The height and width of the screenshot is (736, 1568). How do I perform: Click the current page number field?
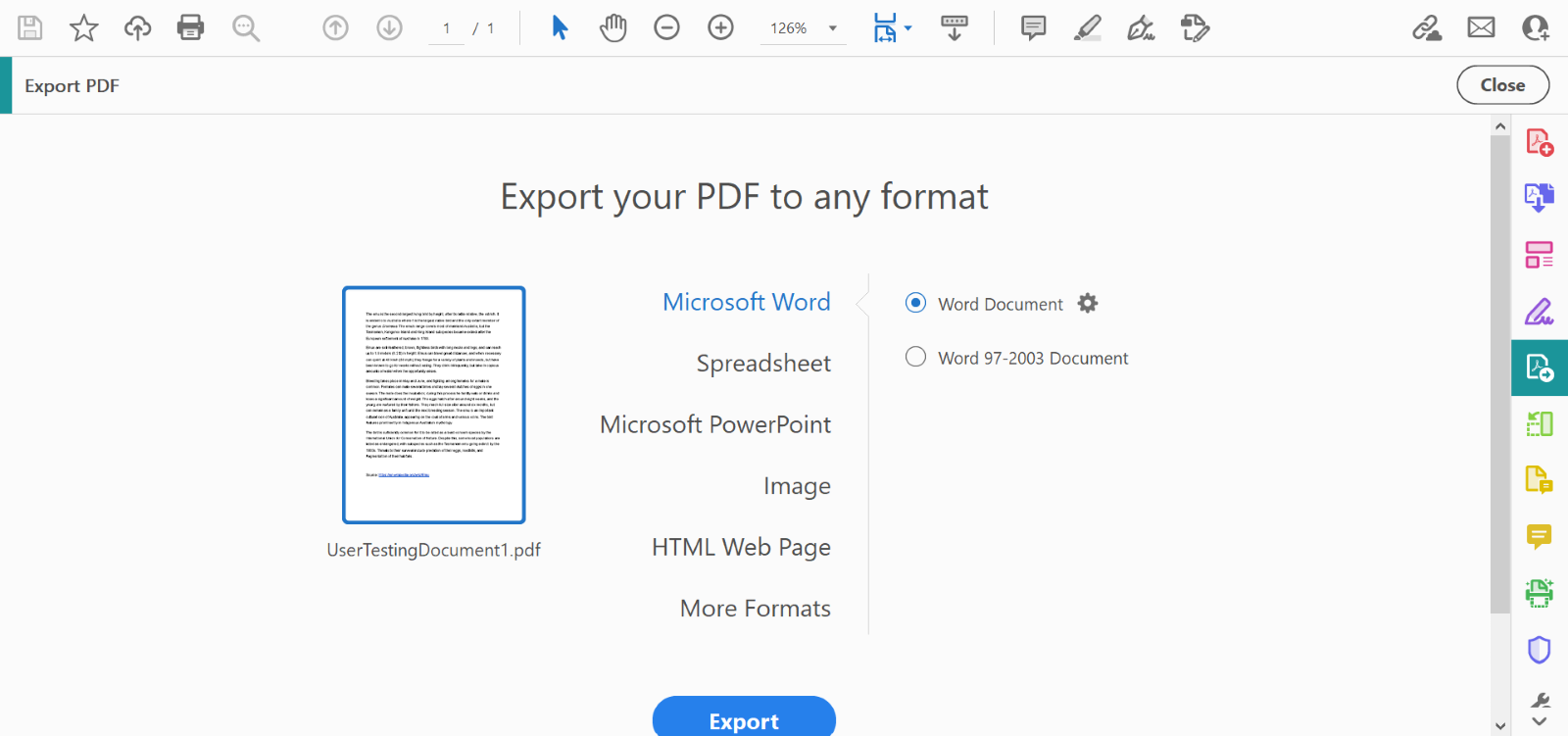click(446, 28)
